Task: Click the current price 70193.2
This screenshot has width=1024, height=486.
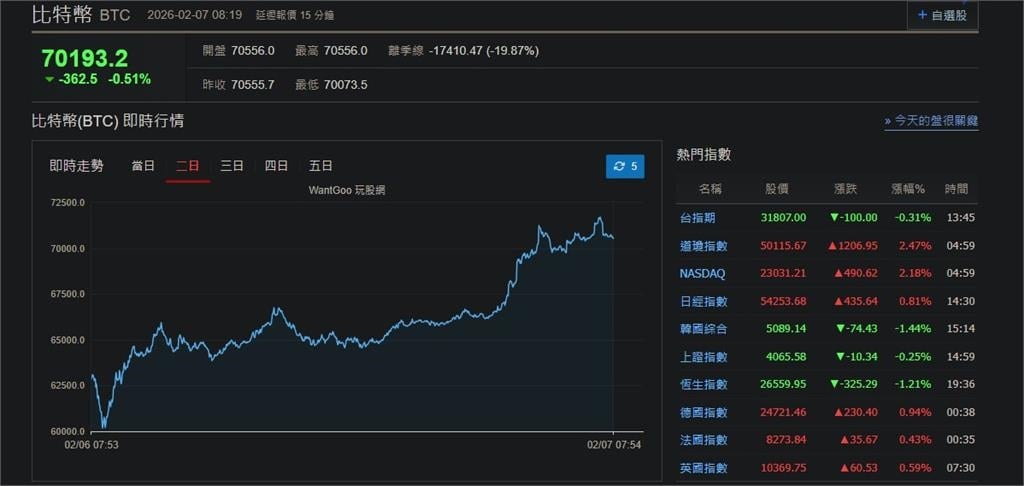Action: pos(85,59)
